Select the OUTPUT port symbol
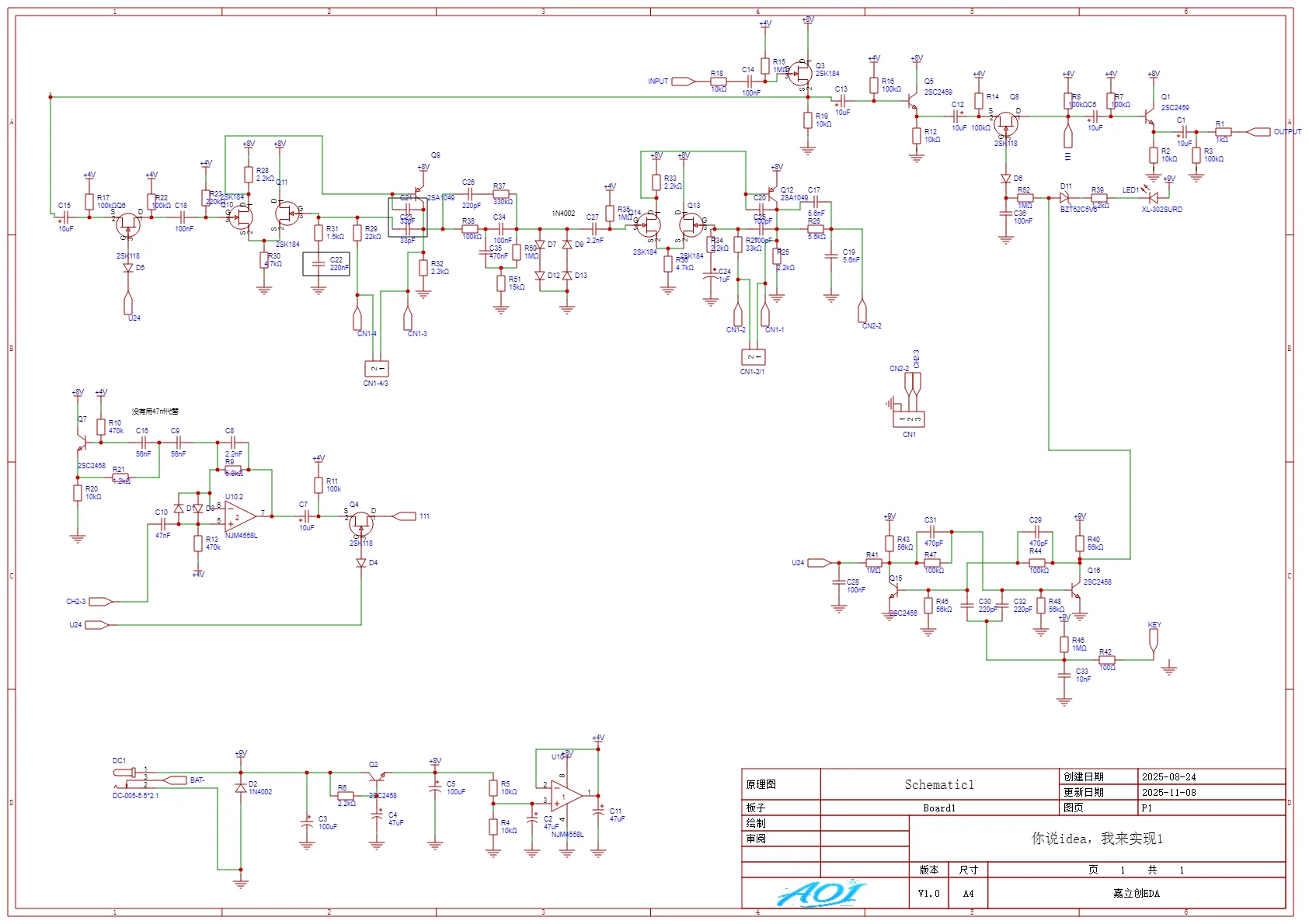 (1259, 132)
